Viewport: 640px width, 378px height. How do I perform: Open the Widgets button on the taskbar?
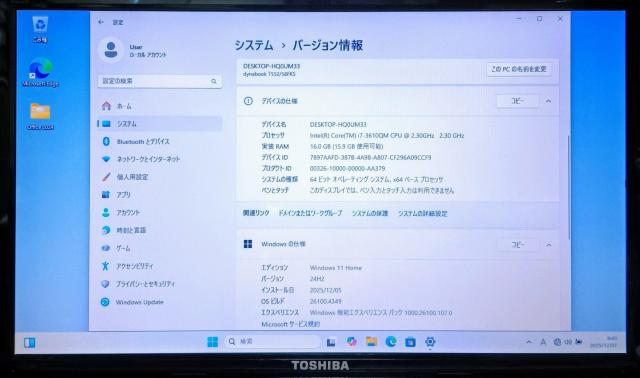[29, 342]
